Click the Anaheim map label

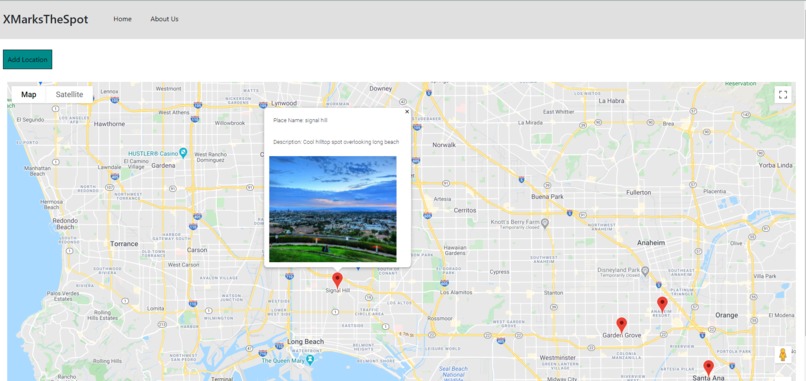(x=651, y=243)
